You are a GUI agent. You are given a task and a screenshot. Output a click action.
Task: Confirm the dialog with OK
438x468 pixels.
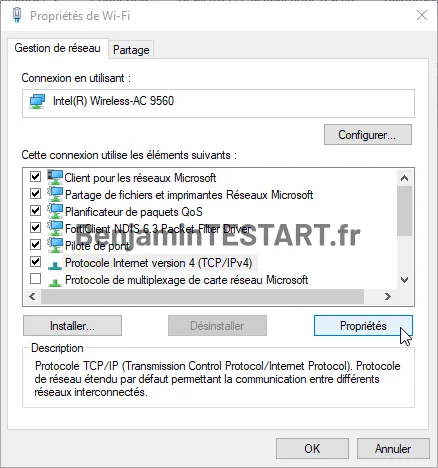[312, 448]
